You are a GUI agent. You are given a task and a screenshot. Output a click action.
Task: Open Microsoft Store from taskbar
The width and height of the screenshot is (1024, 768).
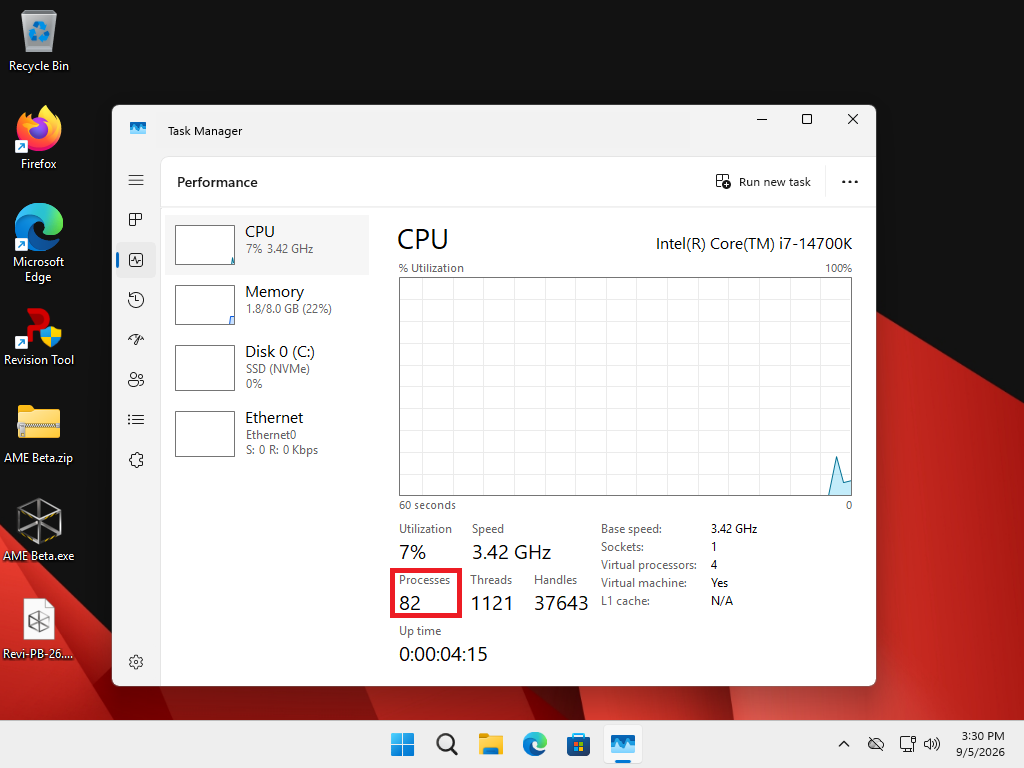579,744
